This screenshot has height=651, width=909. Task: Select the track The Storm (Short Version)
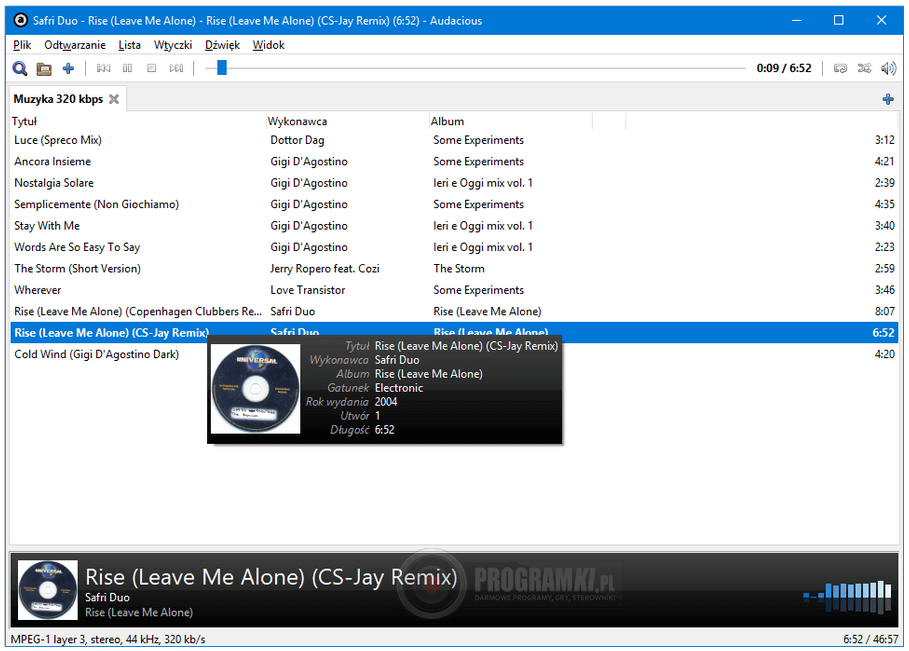pos(454,268)
